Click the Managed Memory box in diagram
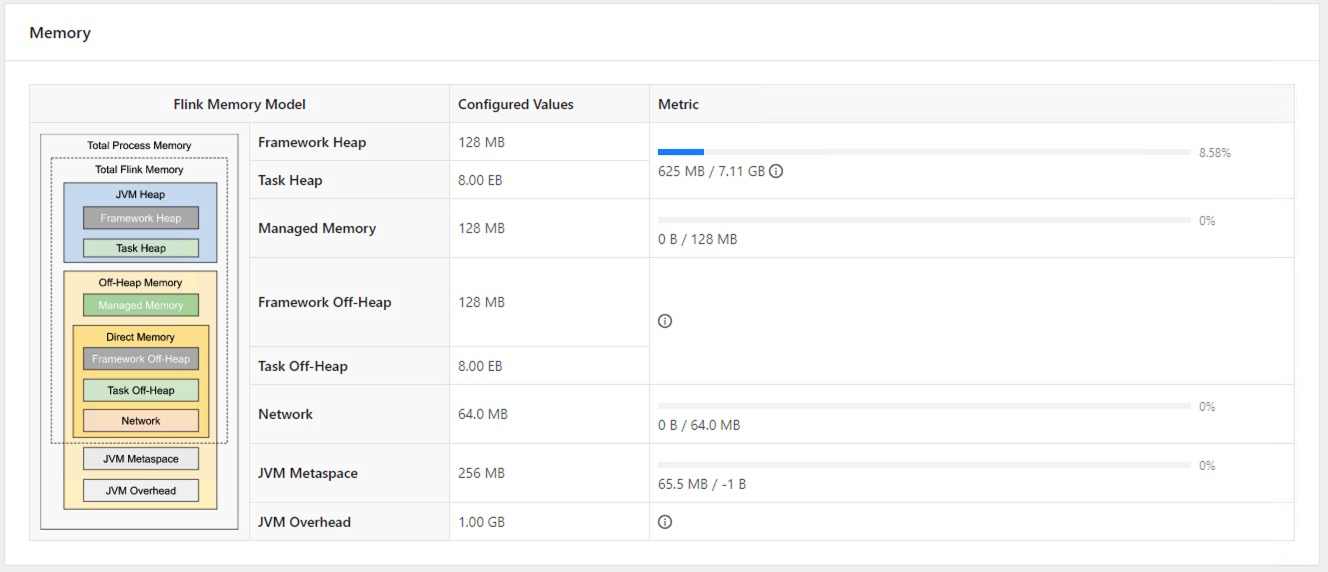The height and width of the screenshot is (572, 1328). point(141,305)
